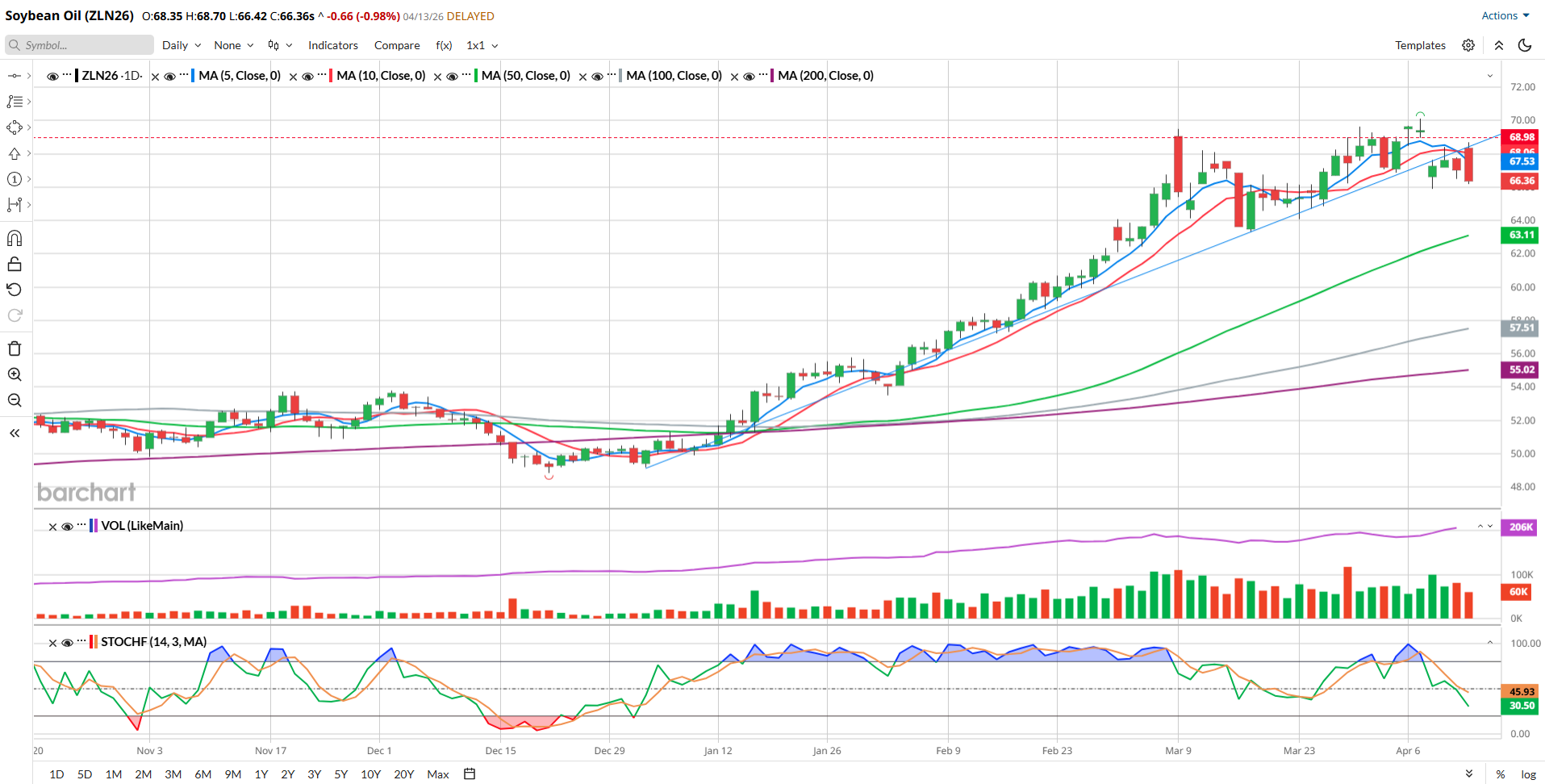This screenshot has width=1545, height=784.
Task: Open chart settings gear icon
Action: [x=1468, y=45]
